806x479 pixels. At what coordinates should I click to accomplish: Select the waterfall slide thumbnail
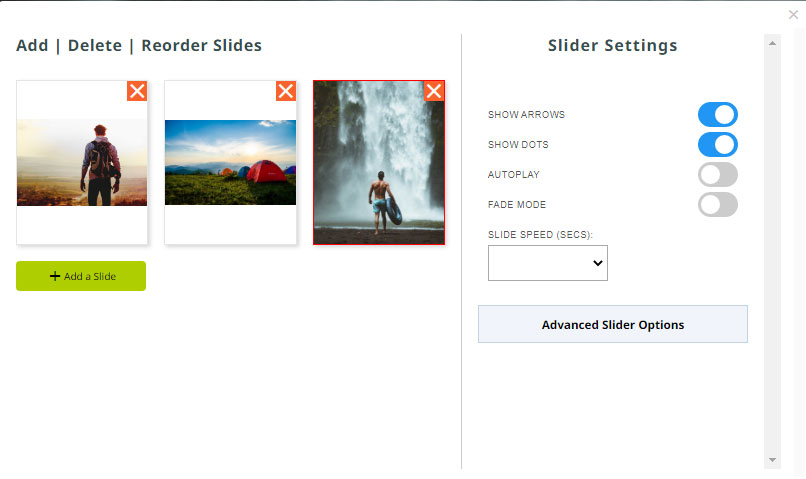[379, 162]
